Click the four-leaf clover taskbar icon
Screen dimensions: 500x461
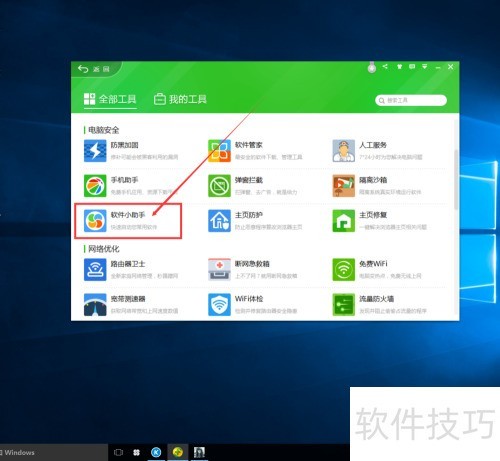(136, 452)
